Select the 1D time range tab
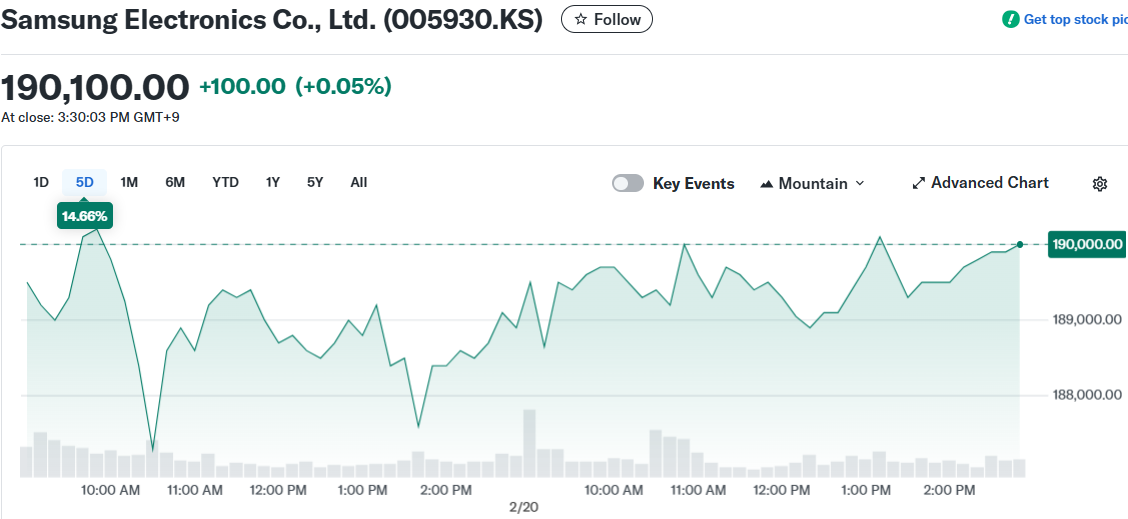 [41, 182]
